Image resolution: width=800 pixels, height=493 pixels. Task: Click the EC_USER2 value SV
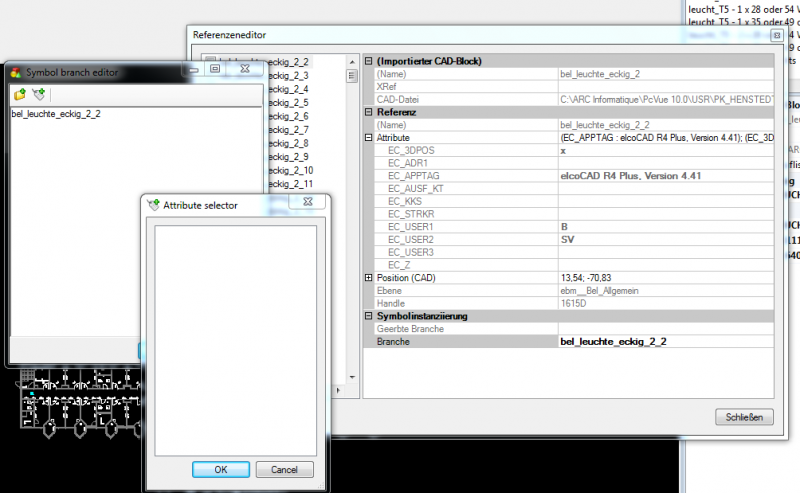[666, 239]
